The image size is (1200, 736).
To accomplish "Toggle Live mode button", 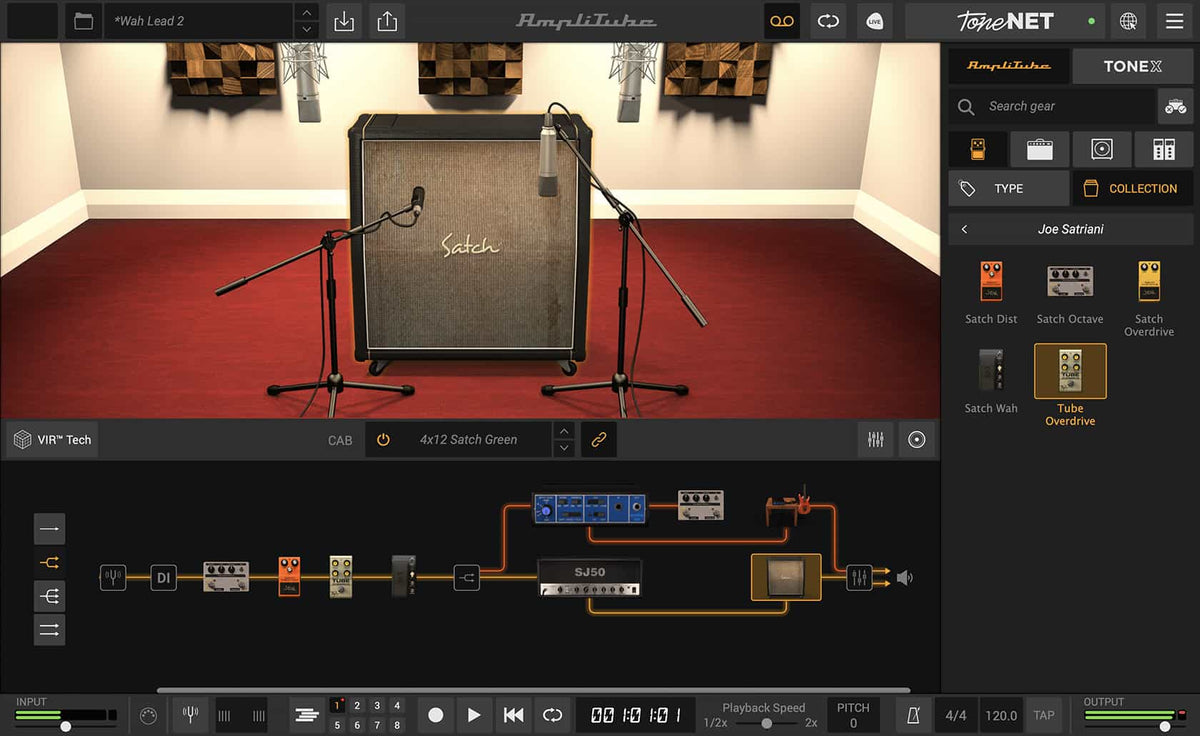I will click(x=875, y=21).
